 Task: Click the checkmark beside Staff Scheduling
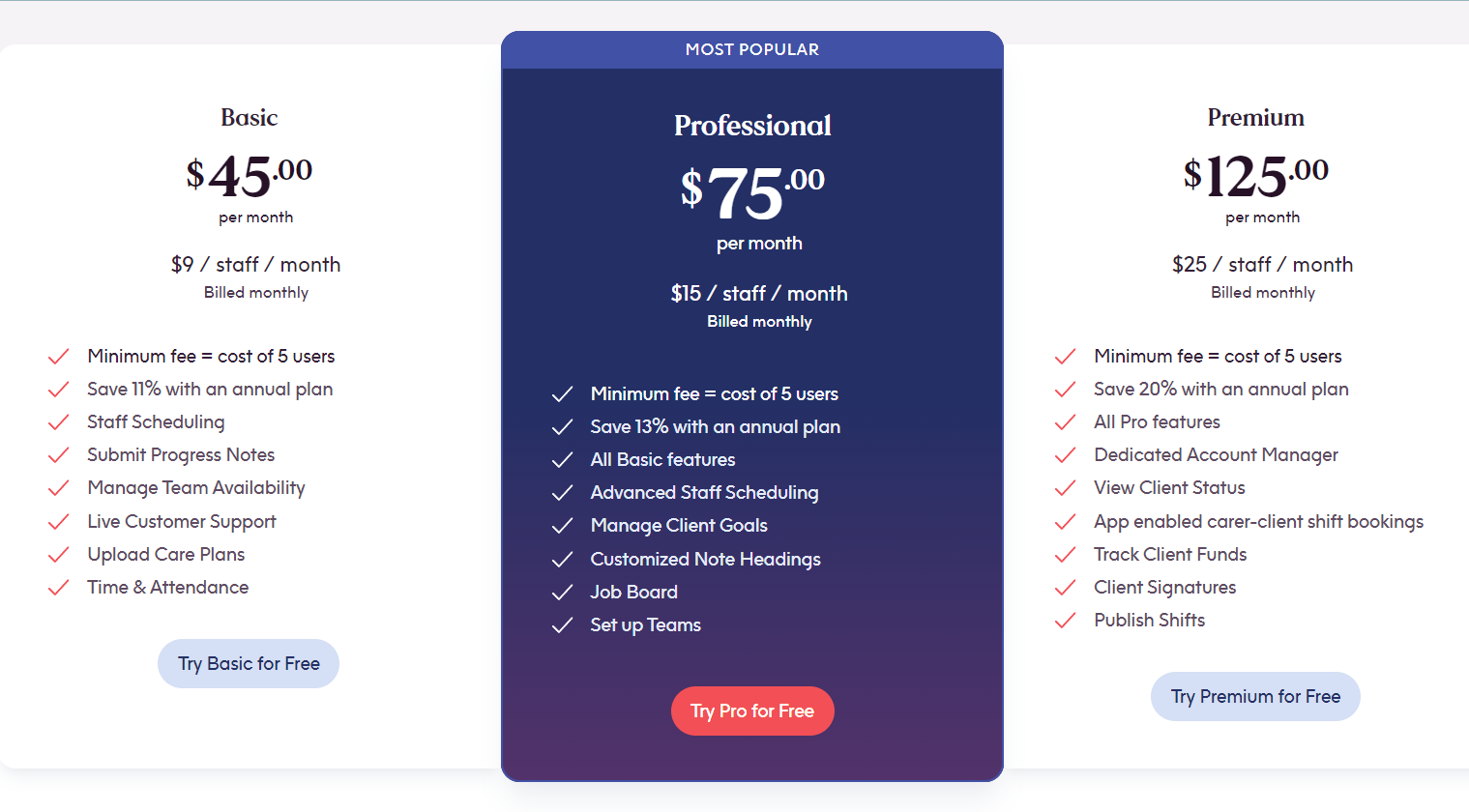tap(59, 422)
